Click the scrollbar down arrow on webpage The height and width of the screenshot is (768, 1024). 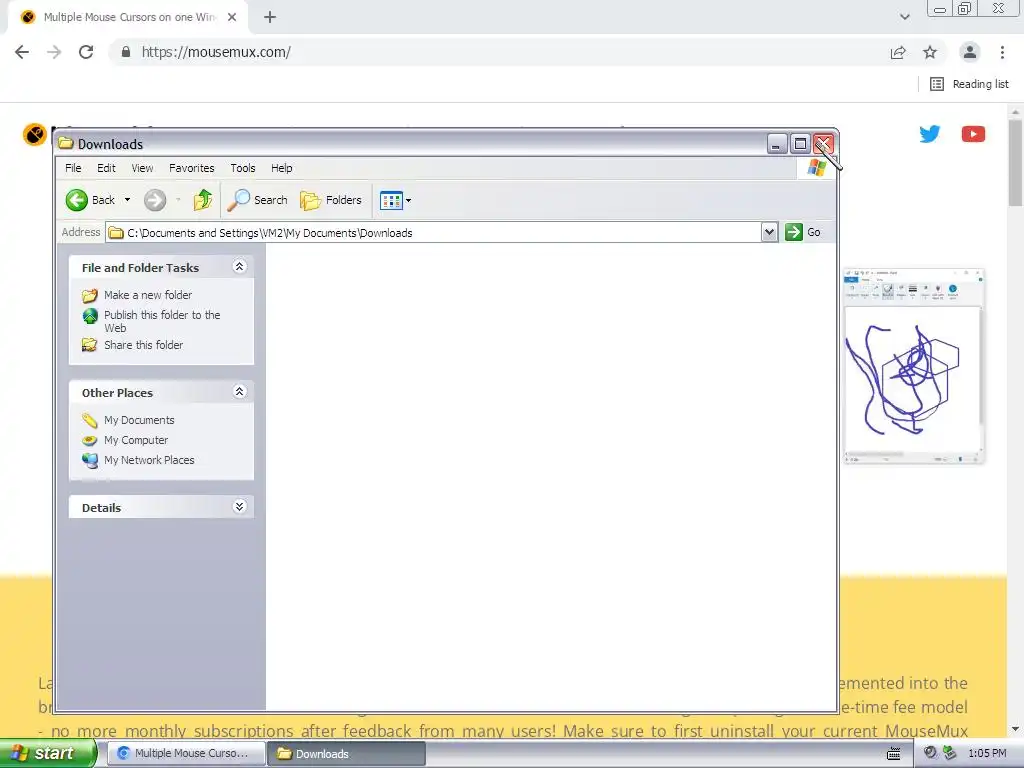point(1015,729)
